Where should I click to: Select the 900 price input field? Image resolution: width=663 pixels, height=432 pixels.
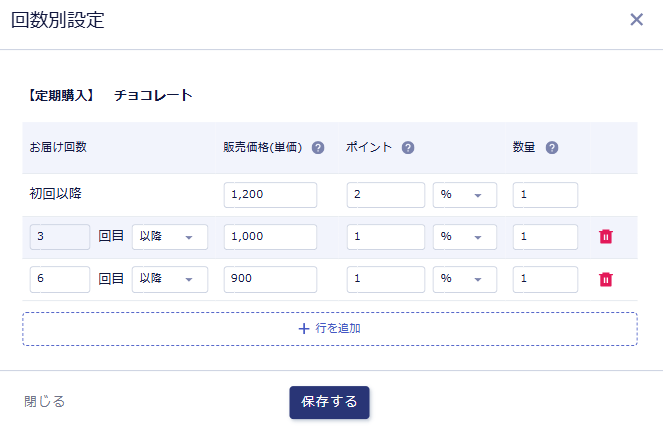270,279
